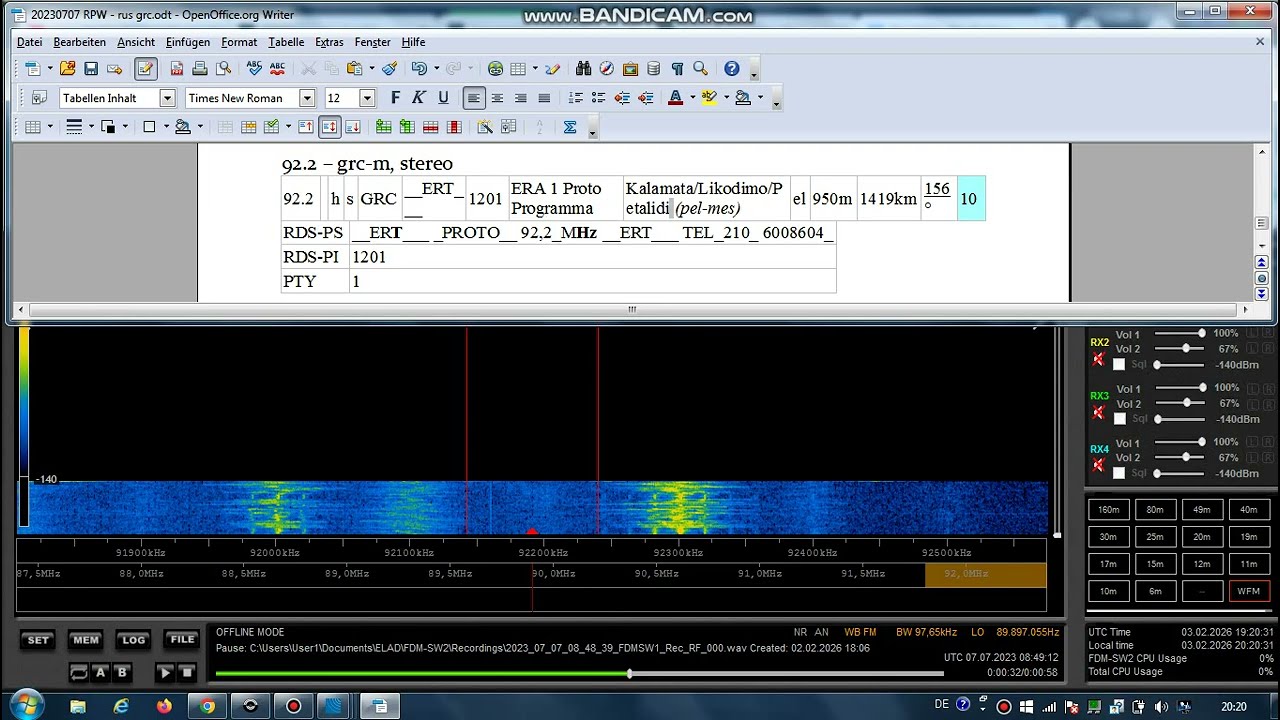The height and width of the screenshot is (720, 1280).
Task: Toggle Edit File mode icon
Action: click(x=146, y=69)
